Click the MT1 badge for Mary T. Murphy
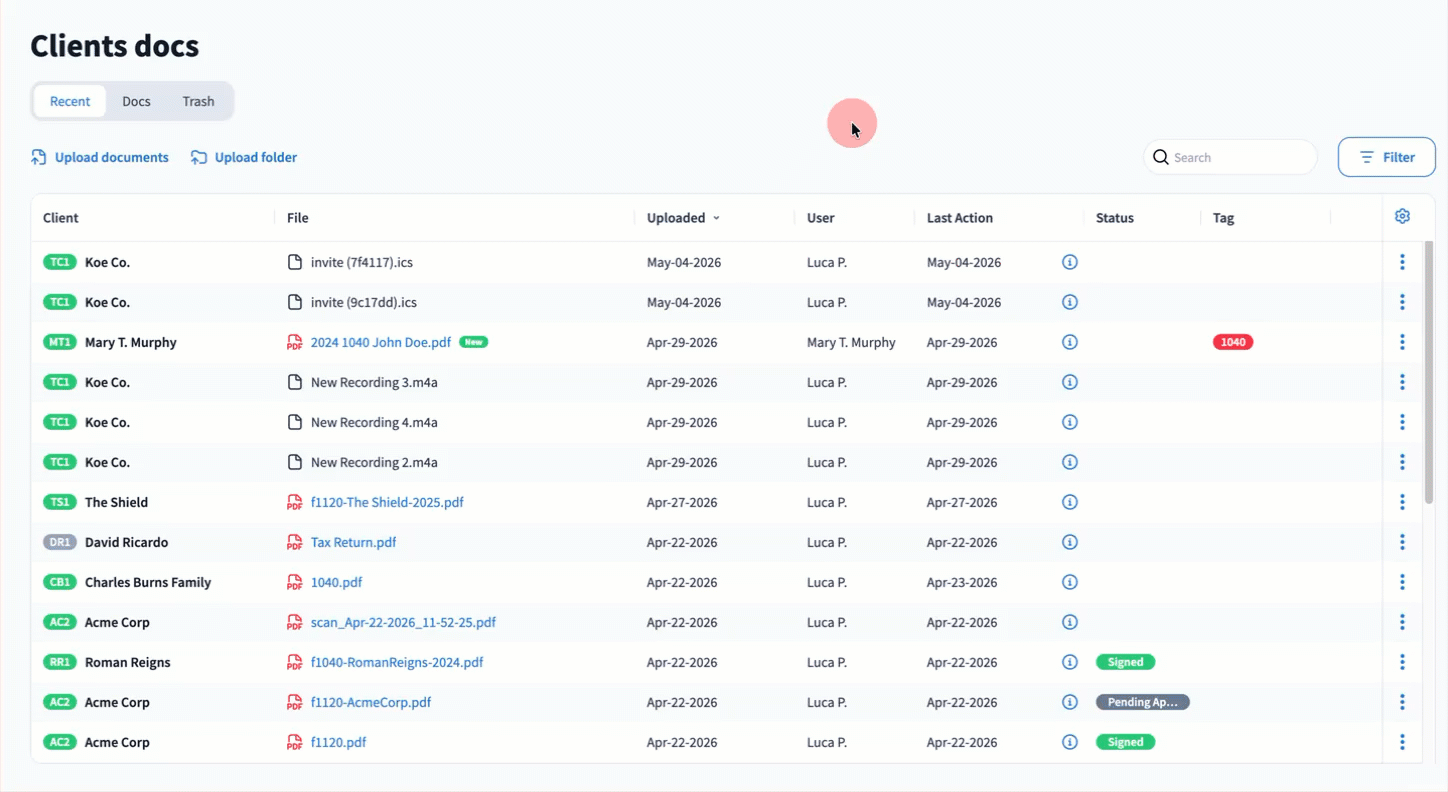1448x792 pixels. (60, 342)
